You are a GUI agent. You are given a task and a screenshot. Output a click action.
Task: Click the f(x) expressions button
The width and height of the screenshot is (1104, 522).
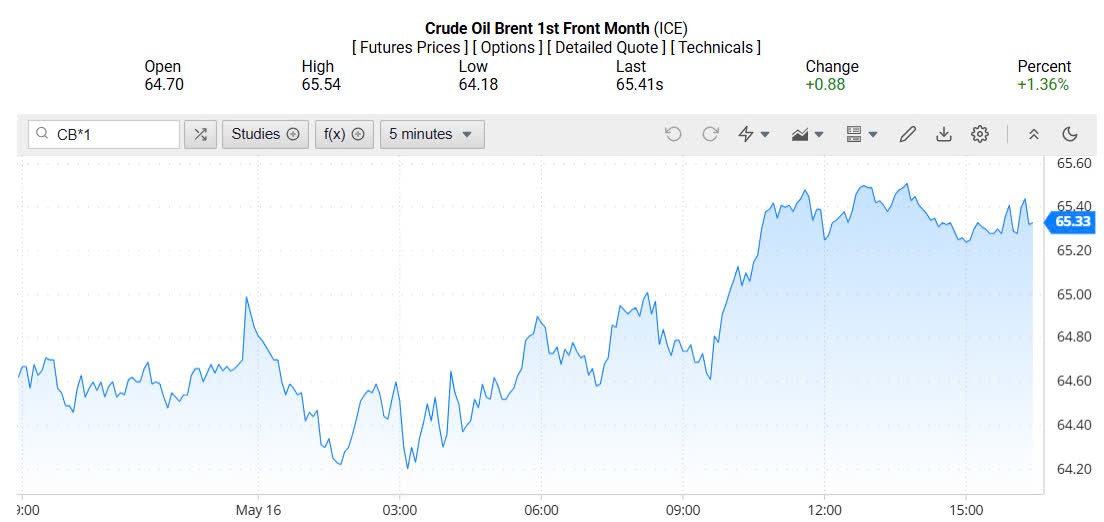pyautogui.click(x=344, y=134)
